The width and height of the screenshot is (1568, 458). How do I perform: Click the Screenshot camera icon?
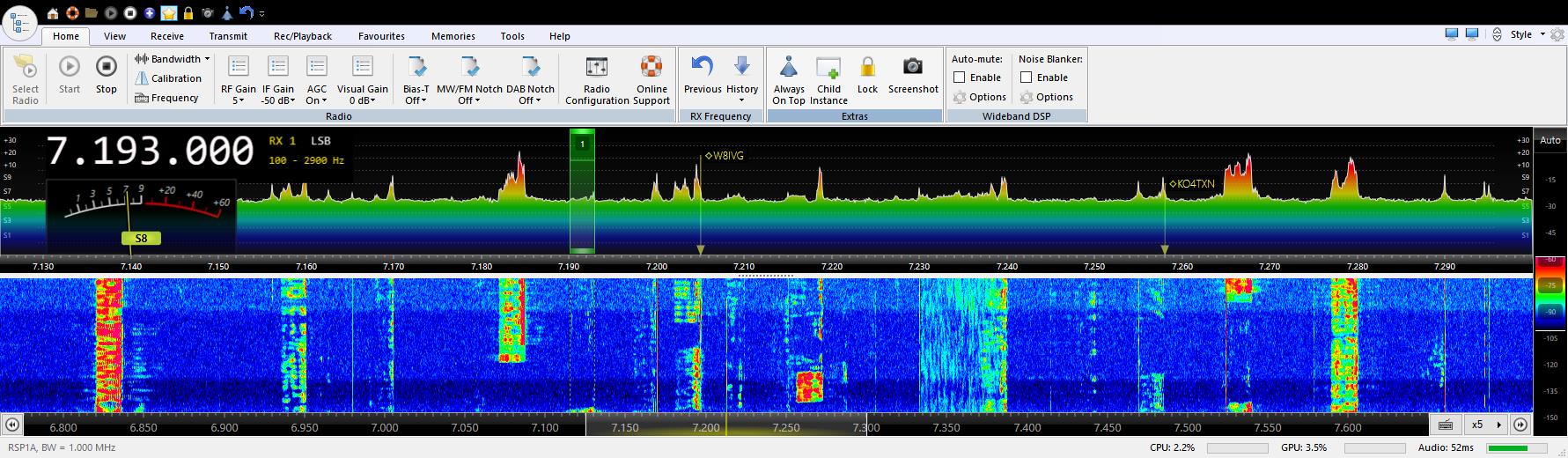pos(912,68)
